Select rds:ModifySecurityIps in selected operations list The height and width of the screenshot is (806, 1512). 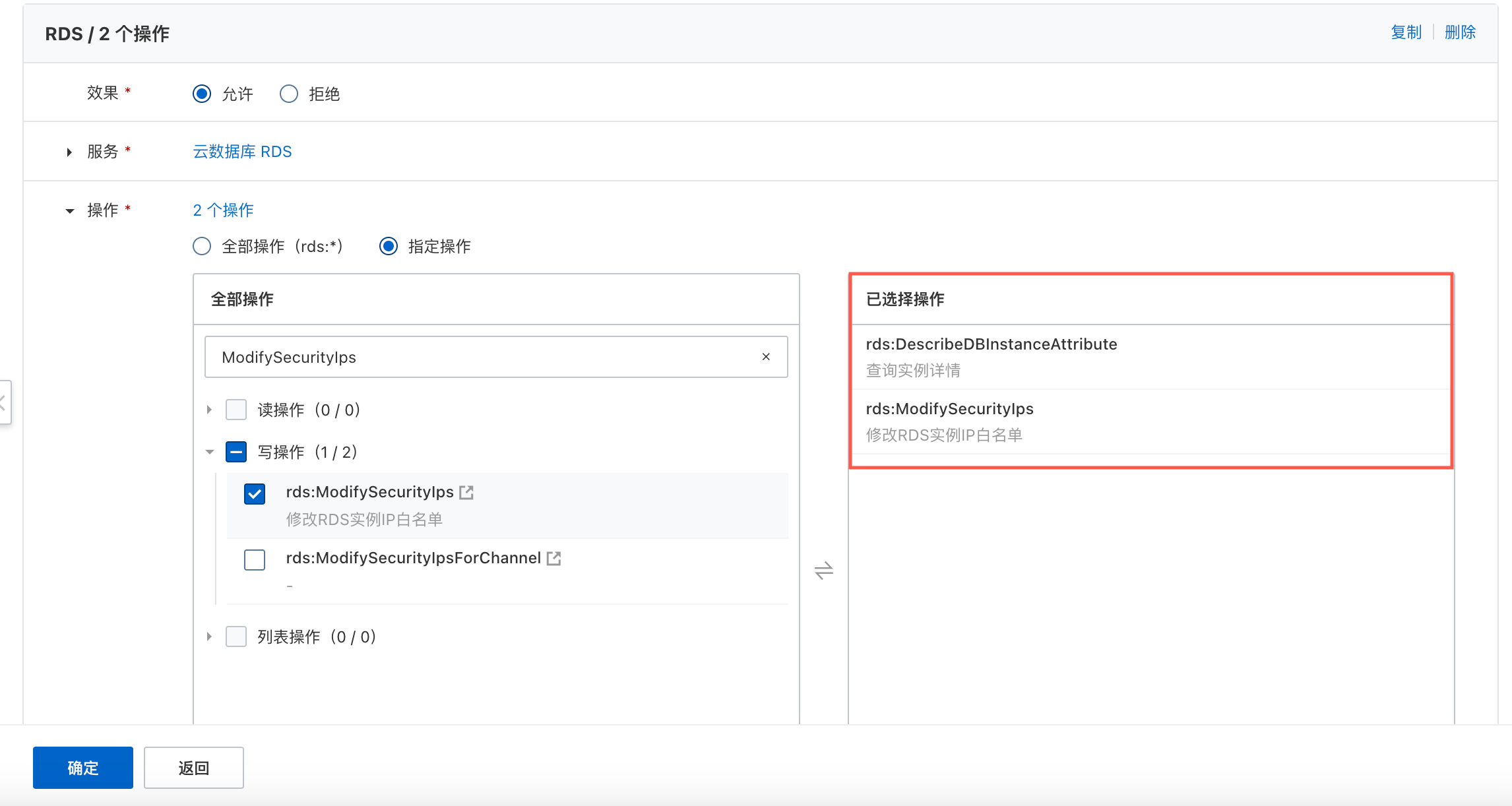(1150, 421)
